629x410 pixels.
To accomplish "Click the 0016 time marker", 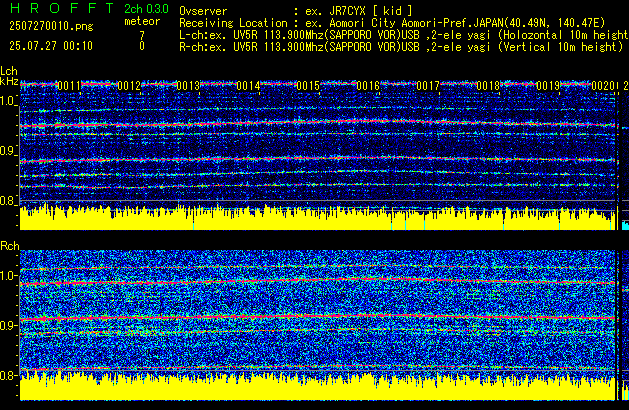I will [x=368, y=86].
